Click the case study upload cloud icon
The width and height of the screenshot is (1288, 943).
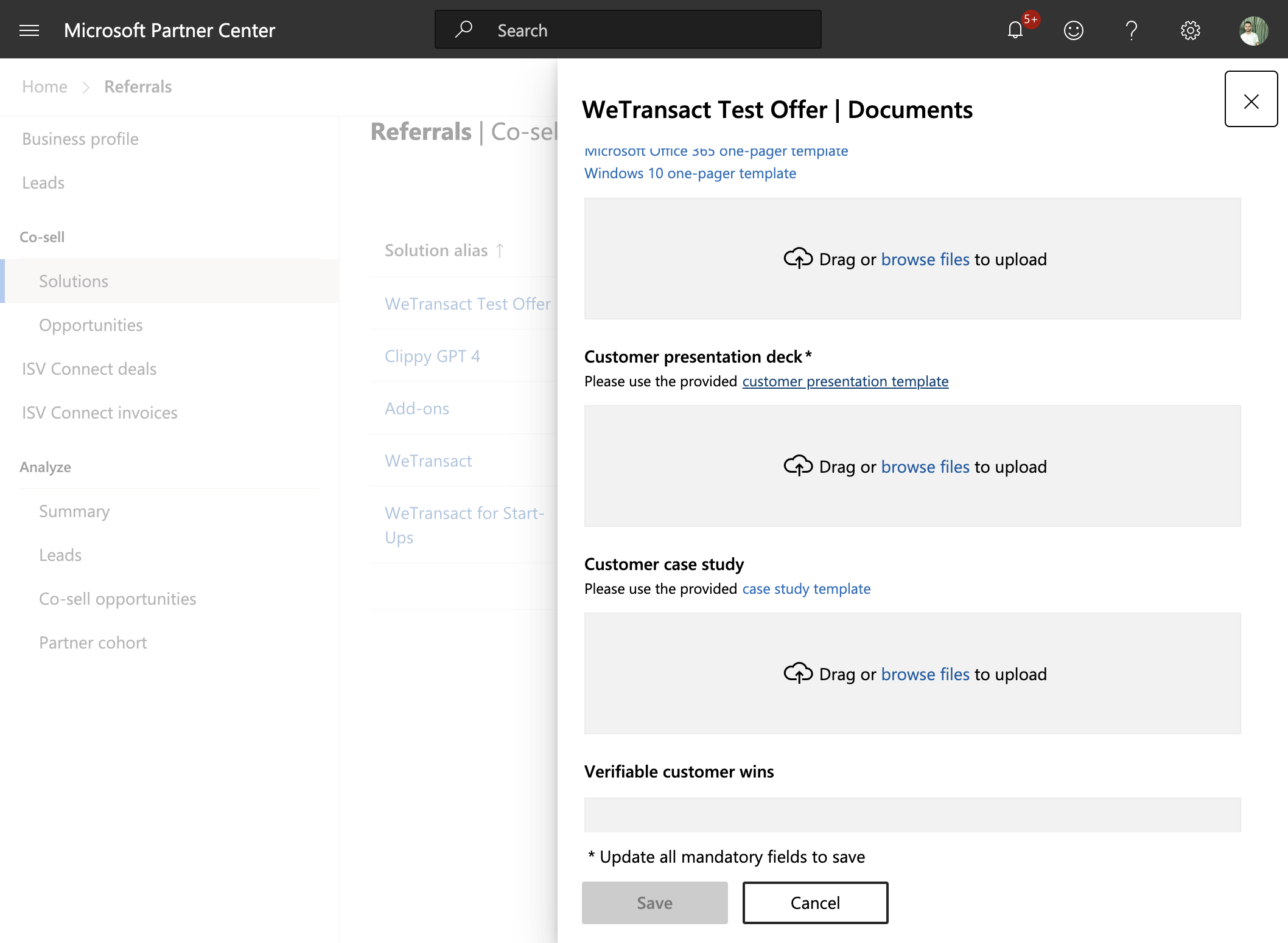click(798, 673)
